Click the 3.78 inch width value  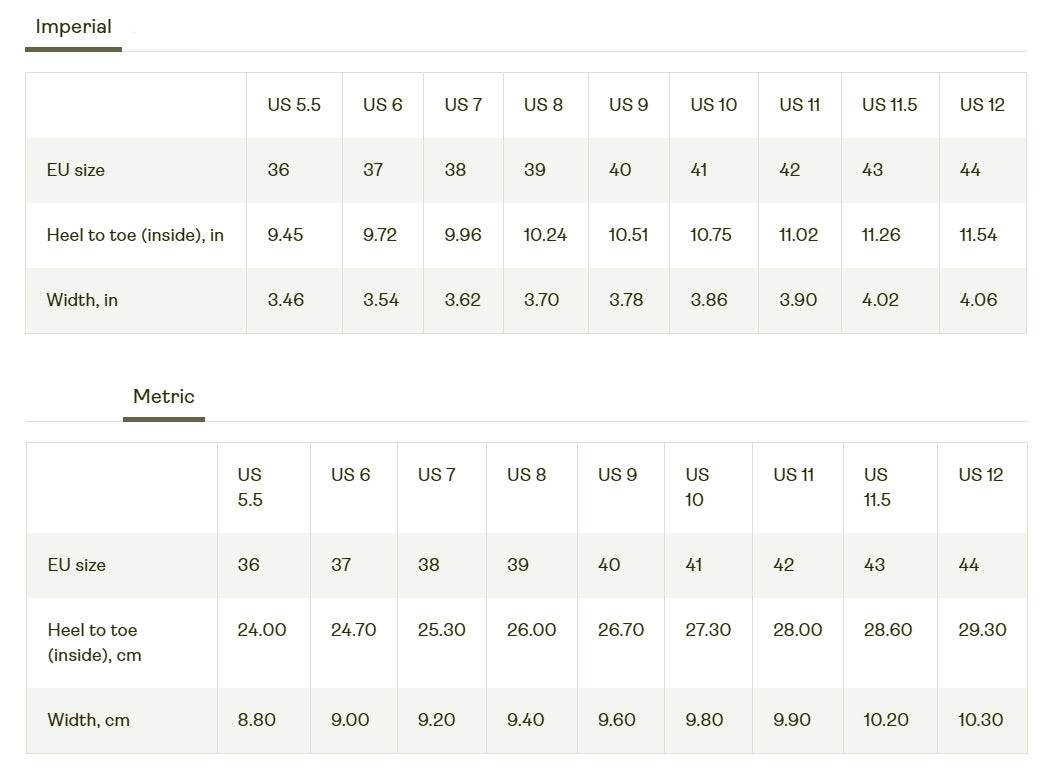pyautogui.click(x=626, y=300)
